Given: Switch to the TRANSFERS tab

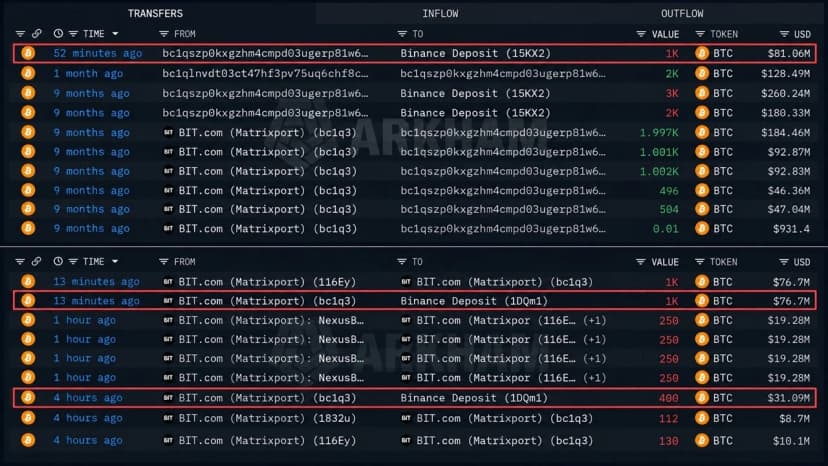Looking at the screenshot, I should pos(155,13).
